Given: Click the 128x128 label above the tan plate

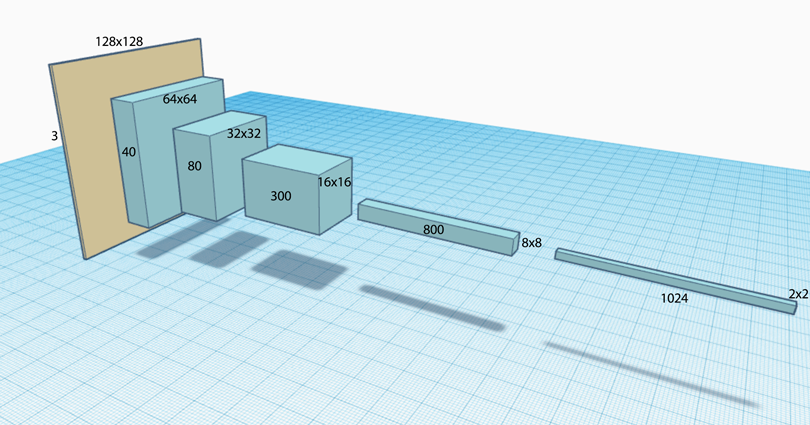Looking at the screenshot, I should (119, 42).
